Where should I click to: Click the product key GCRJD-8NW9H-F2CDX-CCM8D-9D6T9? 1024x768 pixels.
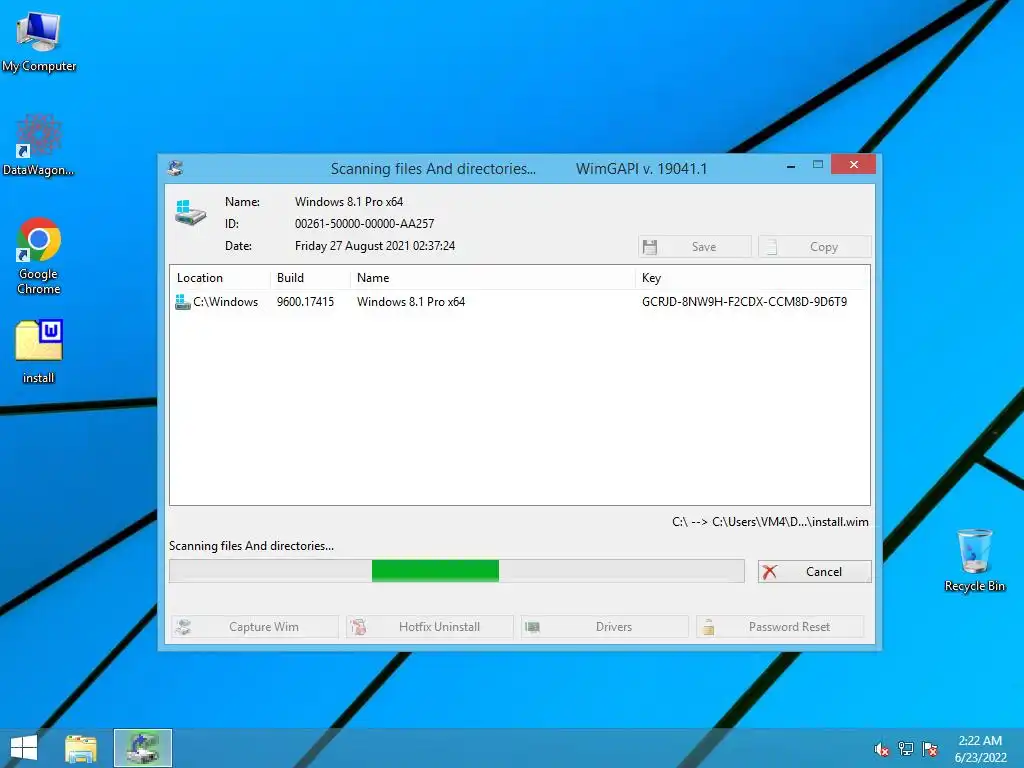(744, 302)
